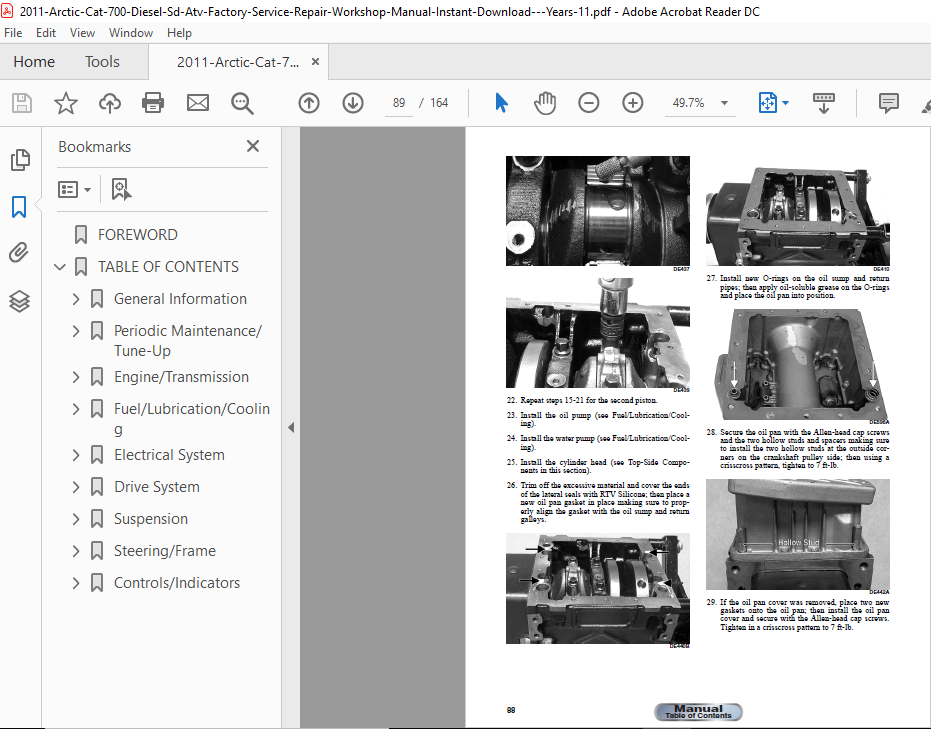This screenshot has width=931, height=729.
Task: Open the File menu
Action: [13, 33]
